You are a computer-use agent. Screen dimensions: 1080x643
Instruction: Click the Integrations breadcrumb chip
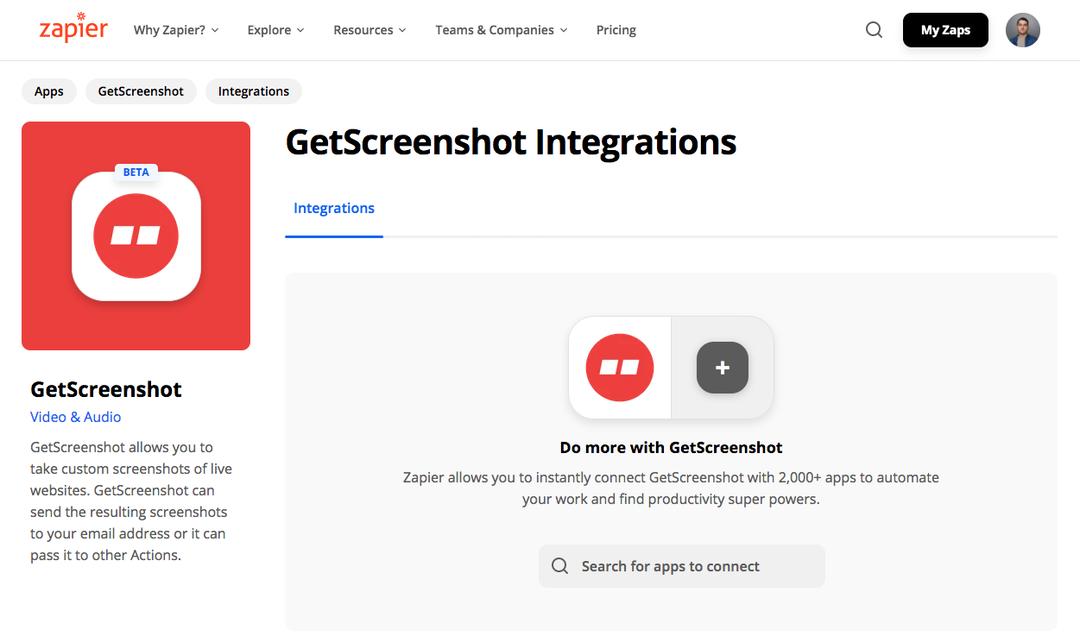point(253,91)
